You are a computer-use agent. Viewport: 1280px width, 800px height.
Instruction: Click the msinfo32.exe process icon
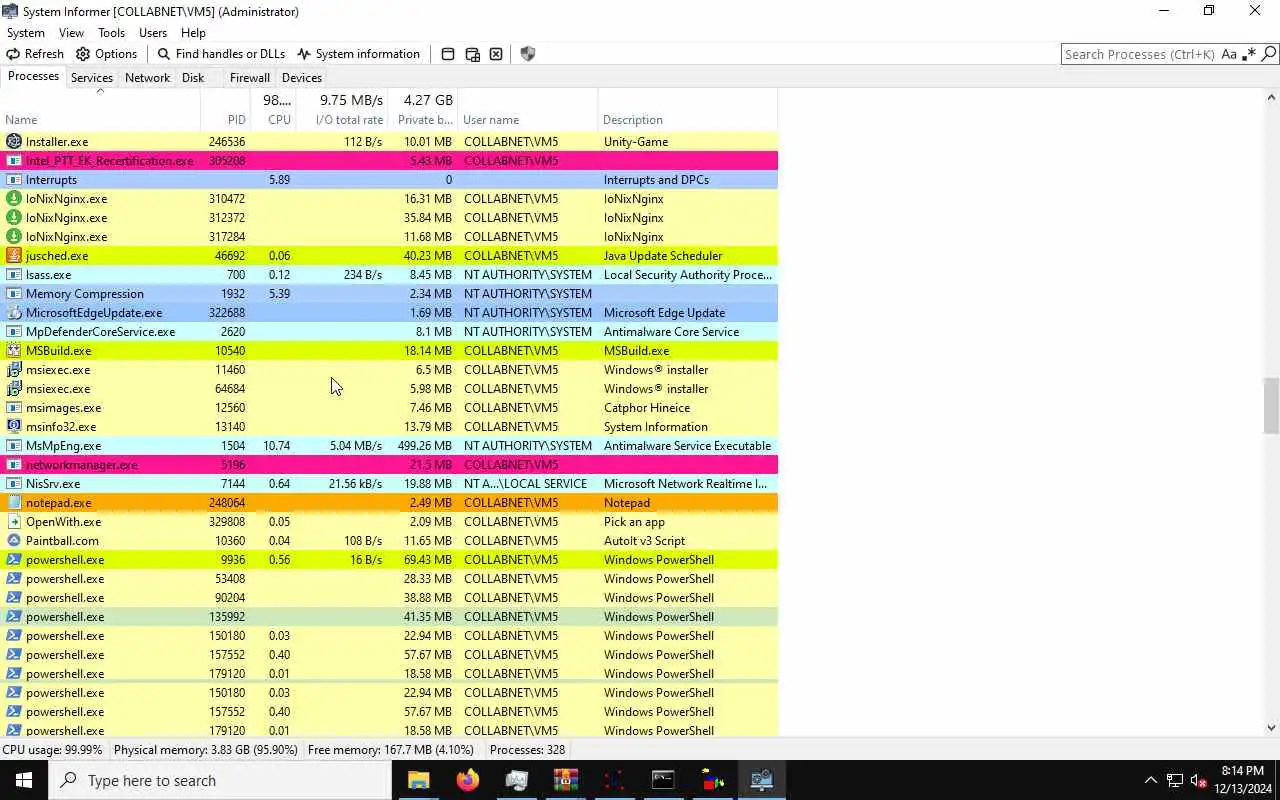(14, 427)
